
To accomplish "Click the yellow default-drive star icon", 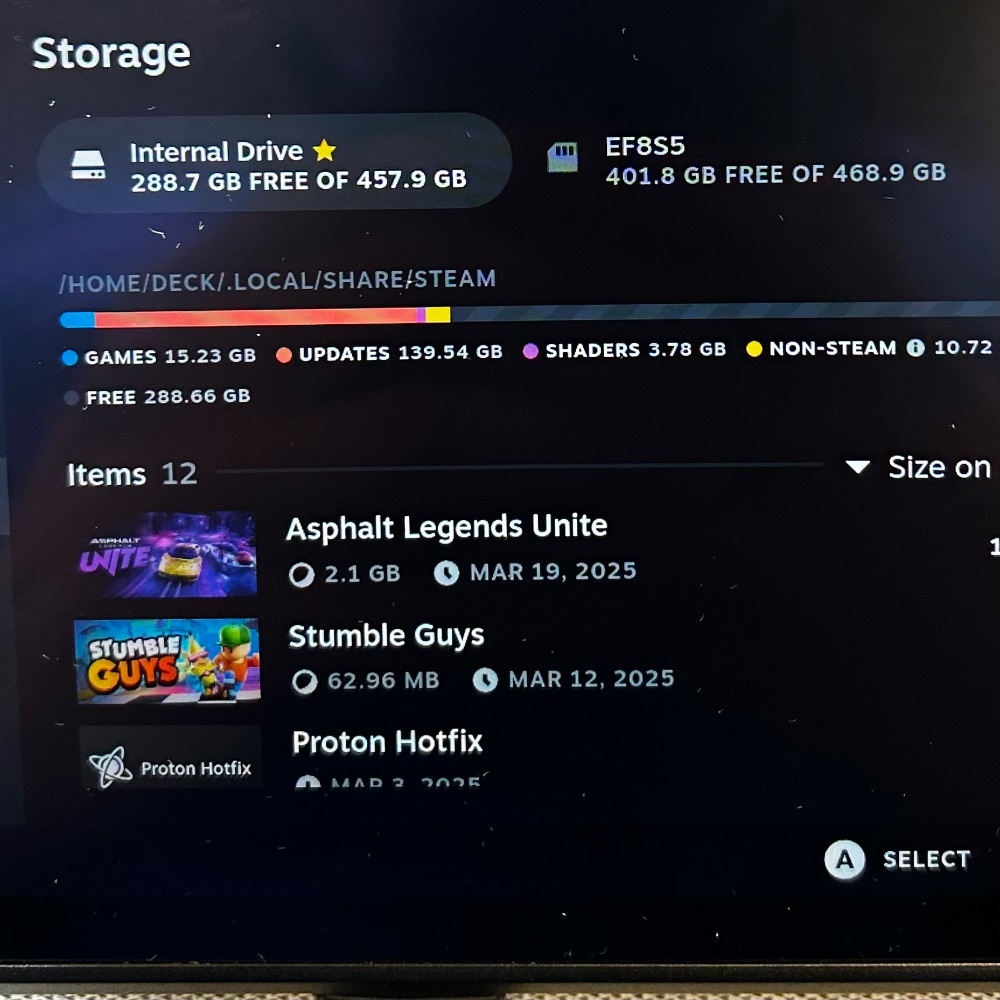I will pyautogui.click(x=324, y=151).
